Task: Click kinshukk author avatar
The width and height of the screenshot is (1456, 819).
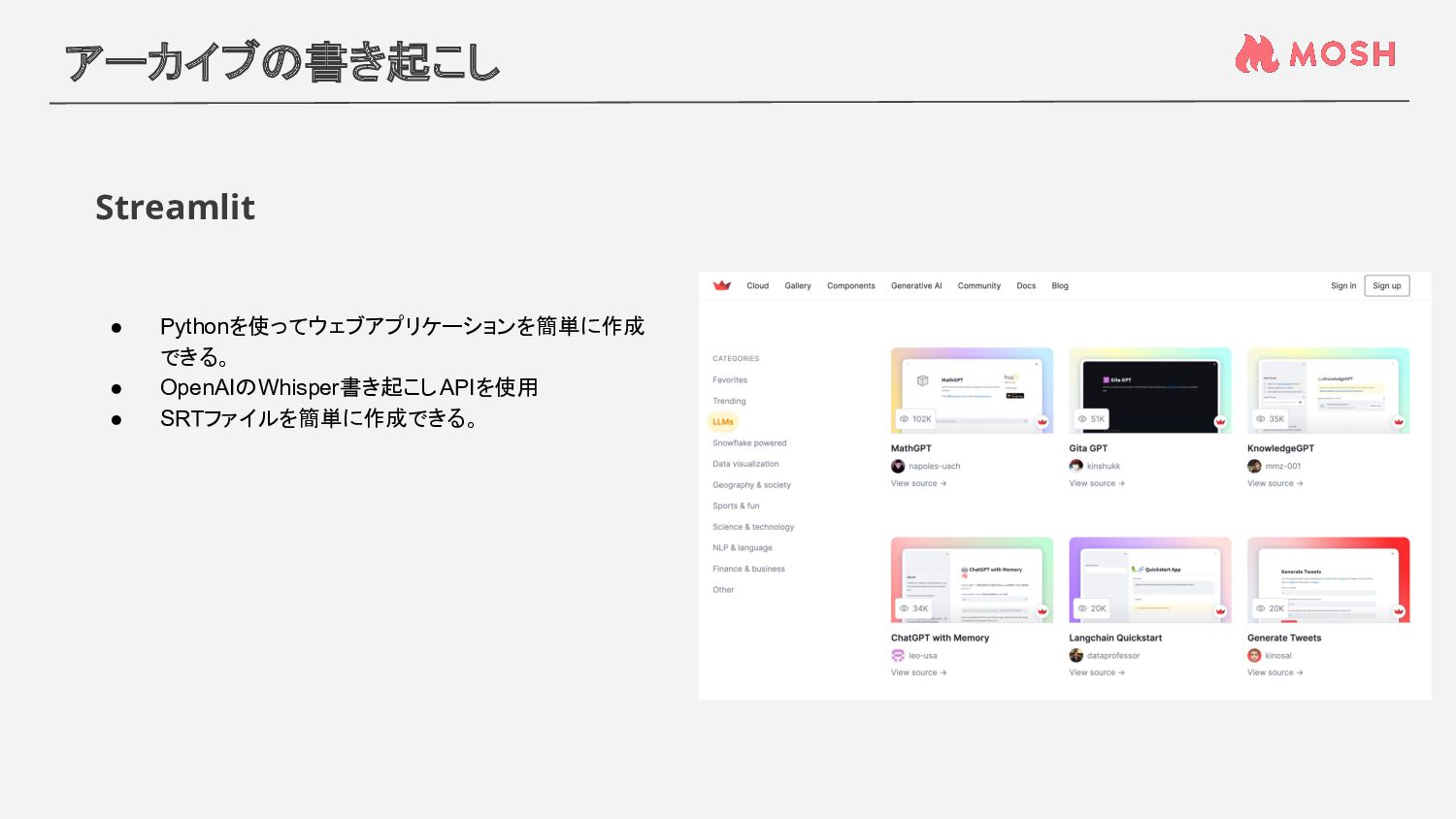Action: pos(1075,467)
